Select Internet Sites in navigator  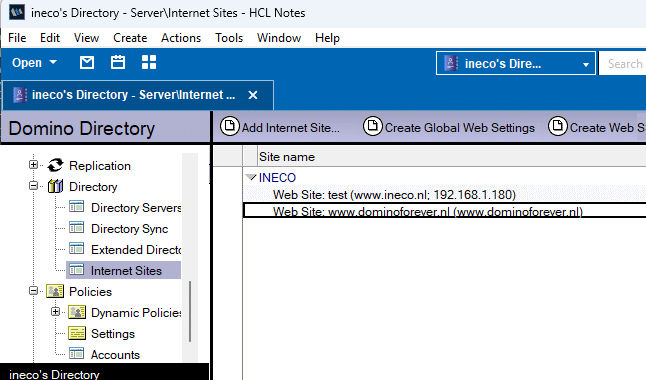[x=124, y=270]
